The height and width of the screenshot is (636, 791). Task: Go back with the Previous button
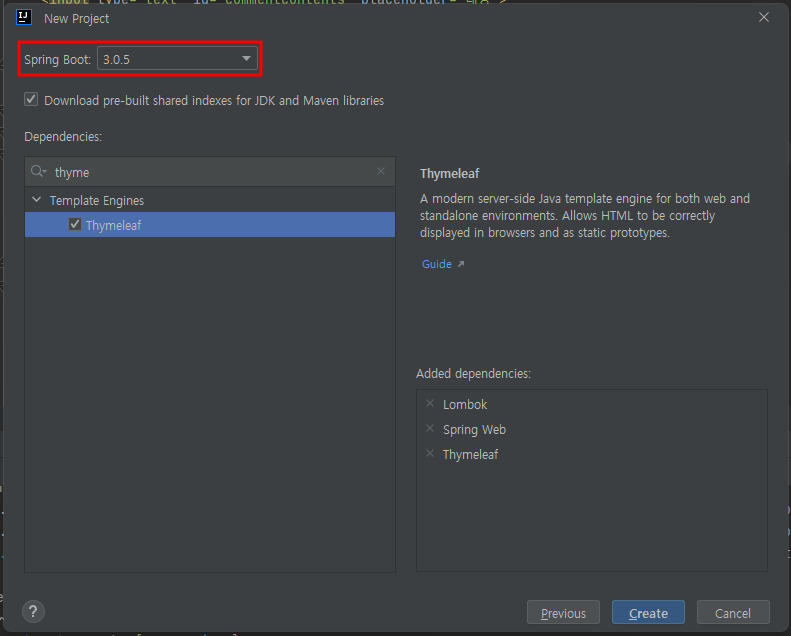563,613
